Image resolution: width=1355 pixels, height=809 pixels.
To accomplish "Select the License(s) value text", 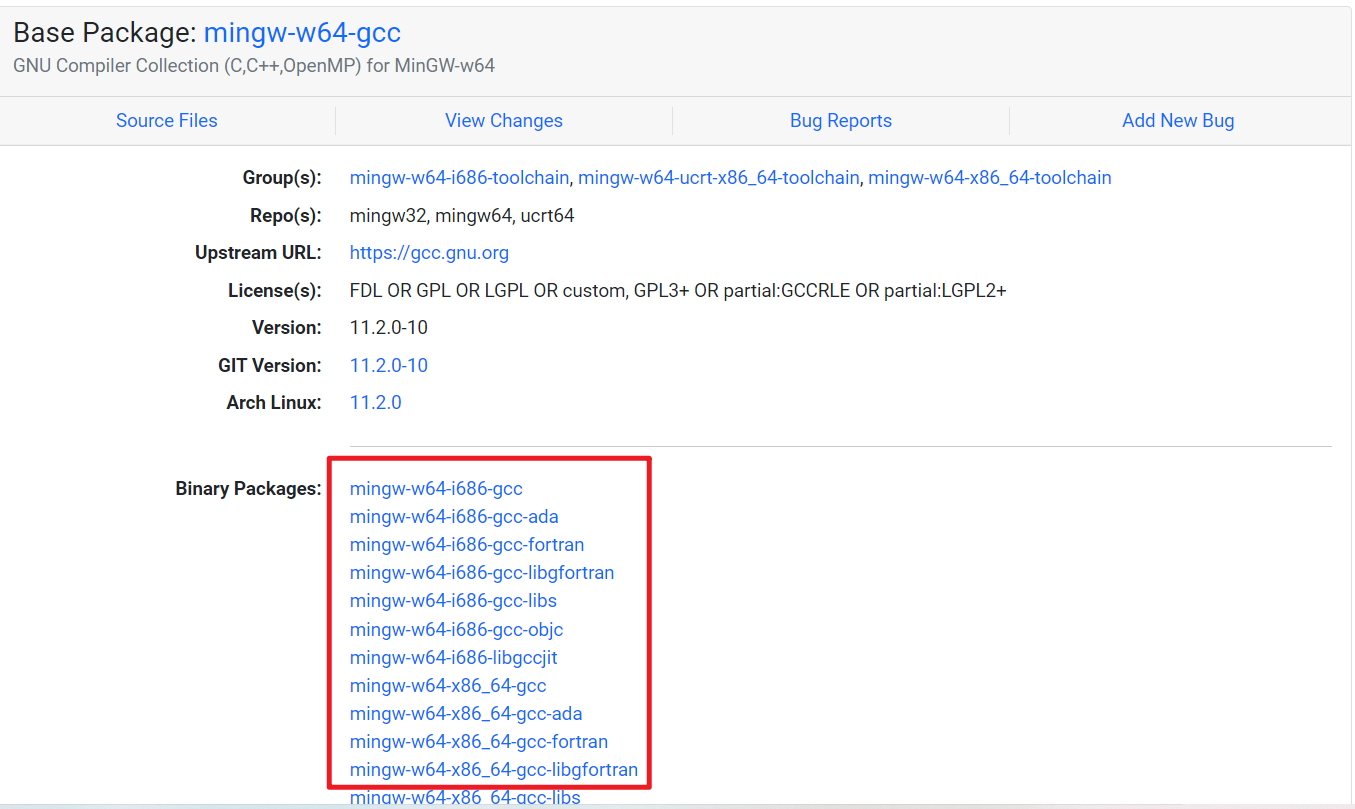I will [x=678, y=291].
